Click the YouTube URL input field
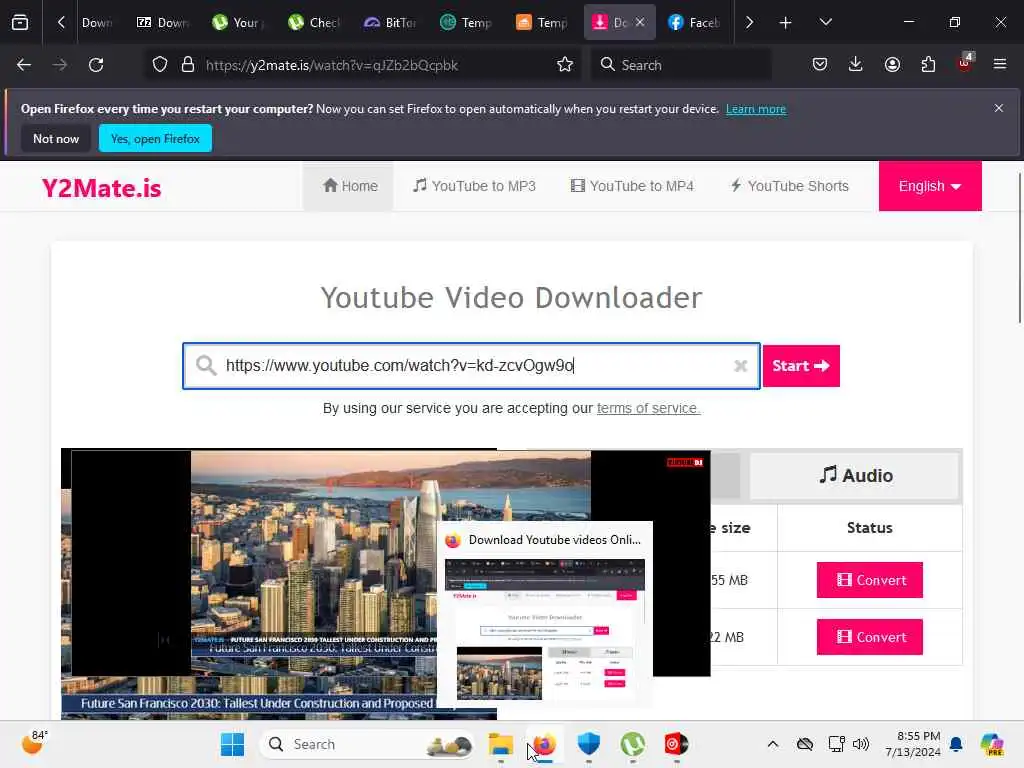Image resolution: width=1024 pixels, height=768 pixels. pos(471,366)
